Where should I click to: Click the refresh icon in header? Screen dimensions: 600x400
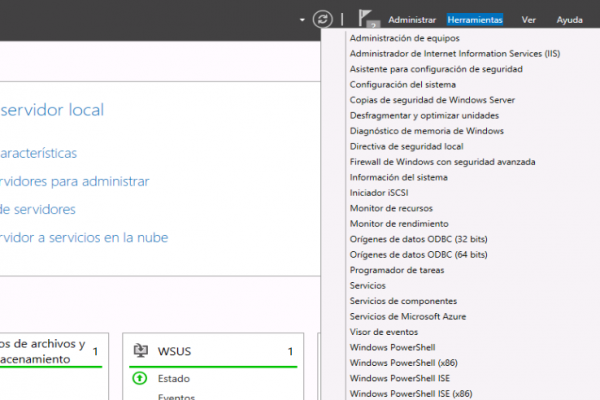(x=322, y=19)
